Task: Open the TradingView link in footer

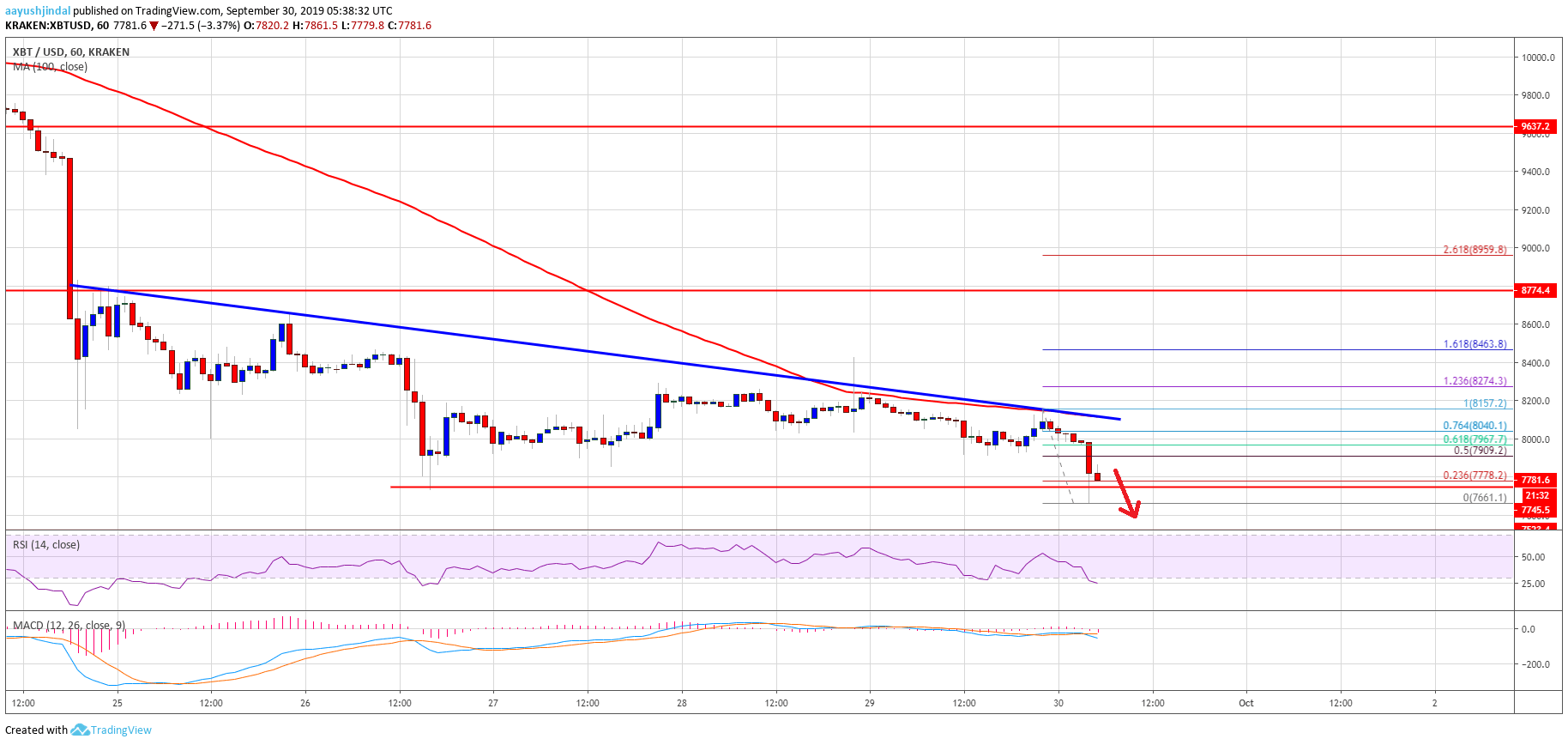Action: (121, 730)
